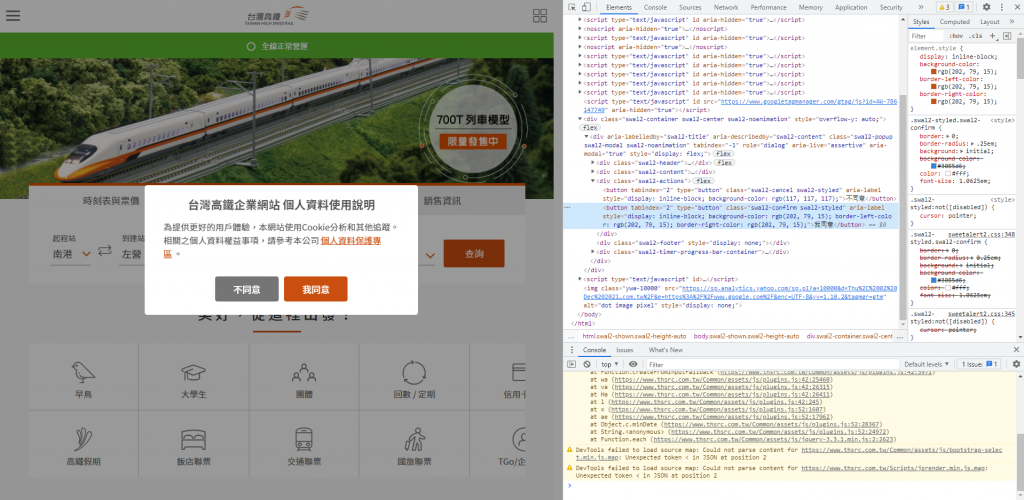This screenshot has width=1024, height=500.
Task: Switch to the Application tab
Action: [851, 7]
